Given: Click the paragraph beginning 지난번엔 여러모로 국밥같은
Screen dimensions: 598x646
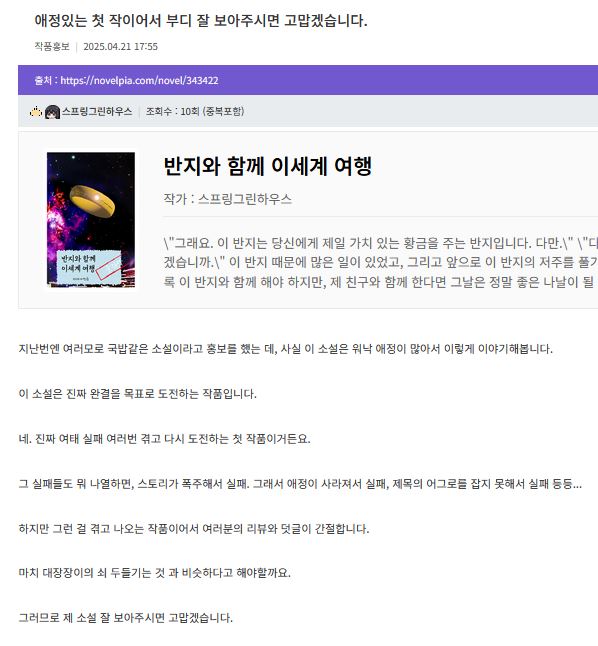Looking at the screenshot, I should point(286,349).
